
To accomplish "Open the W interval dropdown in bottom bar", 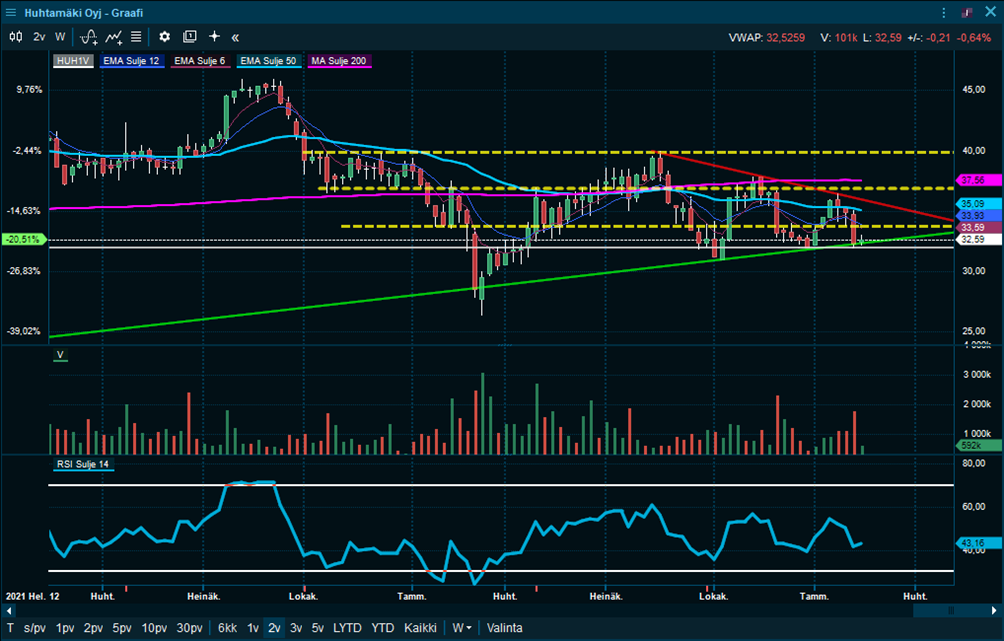I will tap(462, 628).
